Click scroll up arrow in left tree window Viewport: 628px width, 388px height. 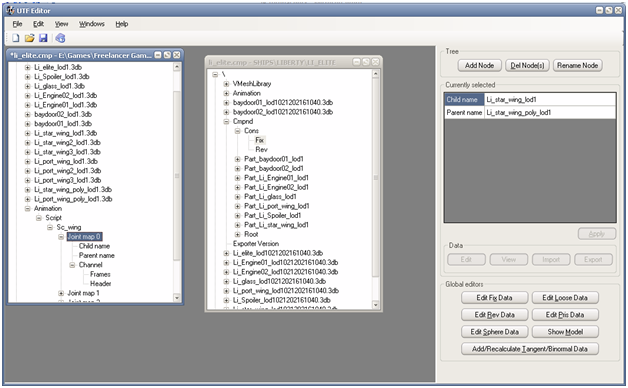tap(177, 67)
